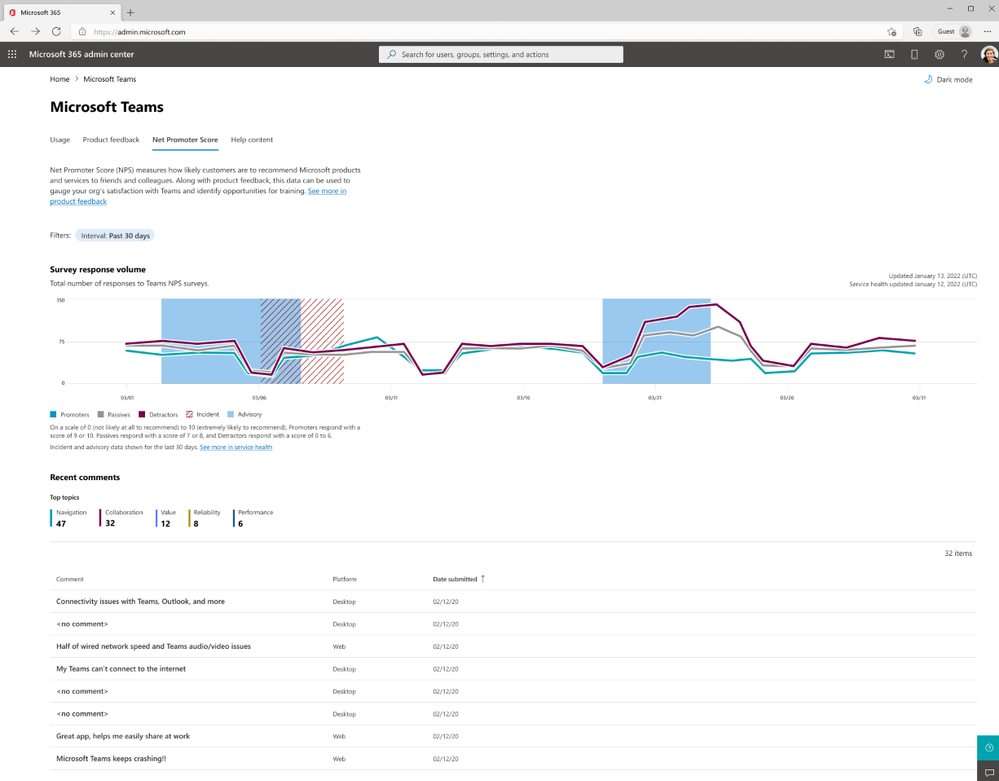Screen dimensions: 999x781
Task: Toggle Dark mode
Action: click(x=948, y=80)
